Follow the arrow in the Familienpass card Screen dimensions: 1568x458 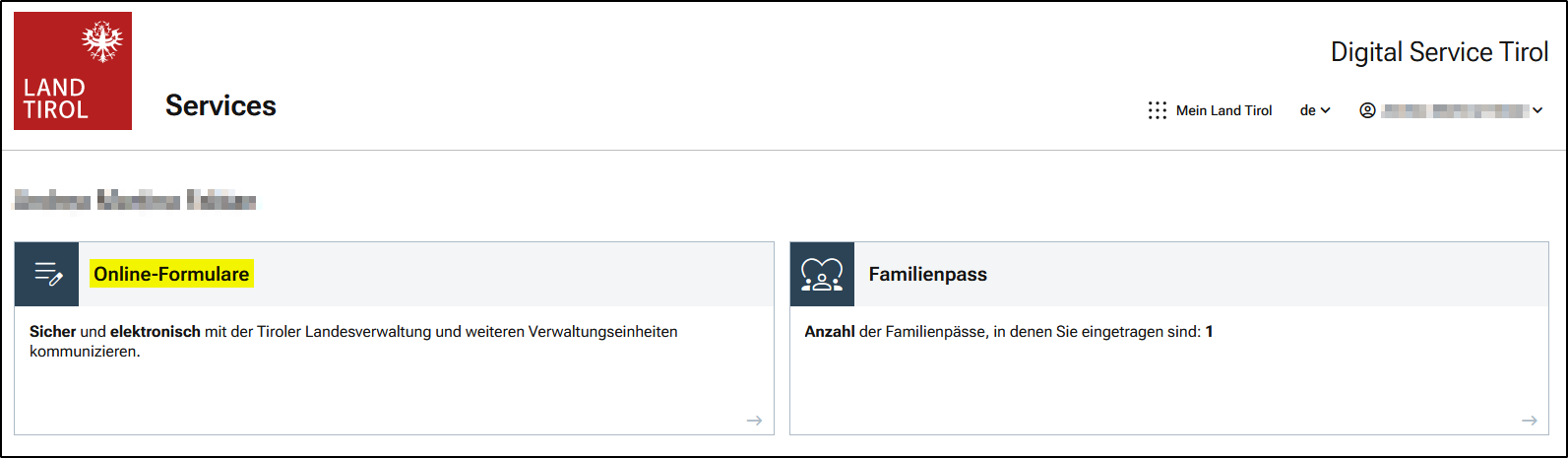coord(1529,421)
